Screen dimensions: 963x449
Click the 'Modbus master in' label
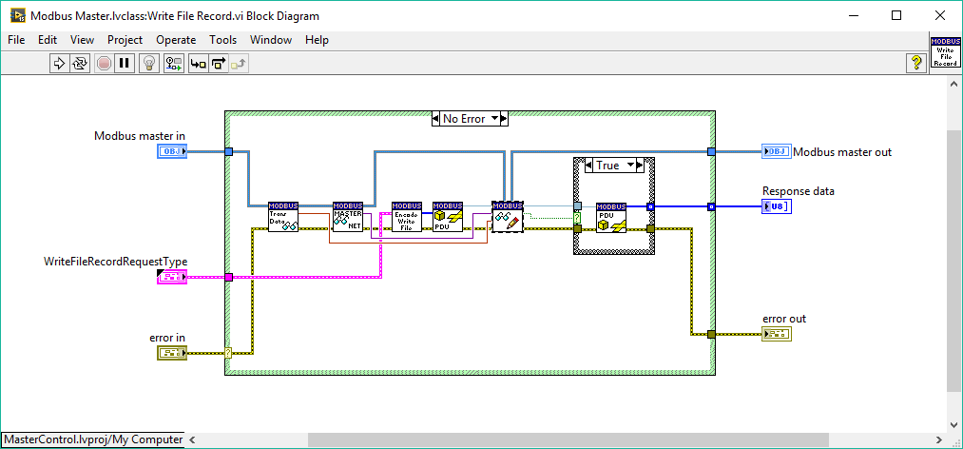[x=139, y=136]
